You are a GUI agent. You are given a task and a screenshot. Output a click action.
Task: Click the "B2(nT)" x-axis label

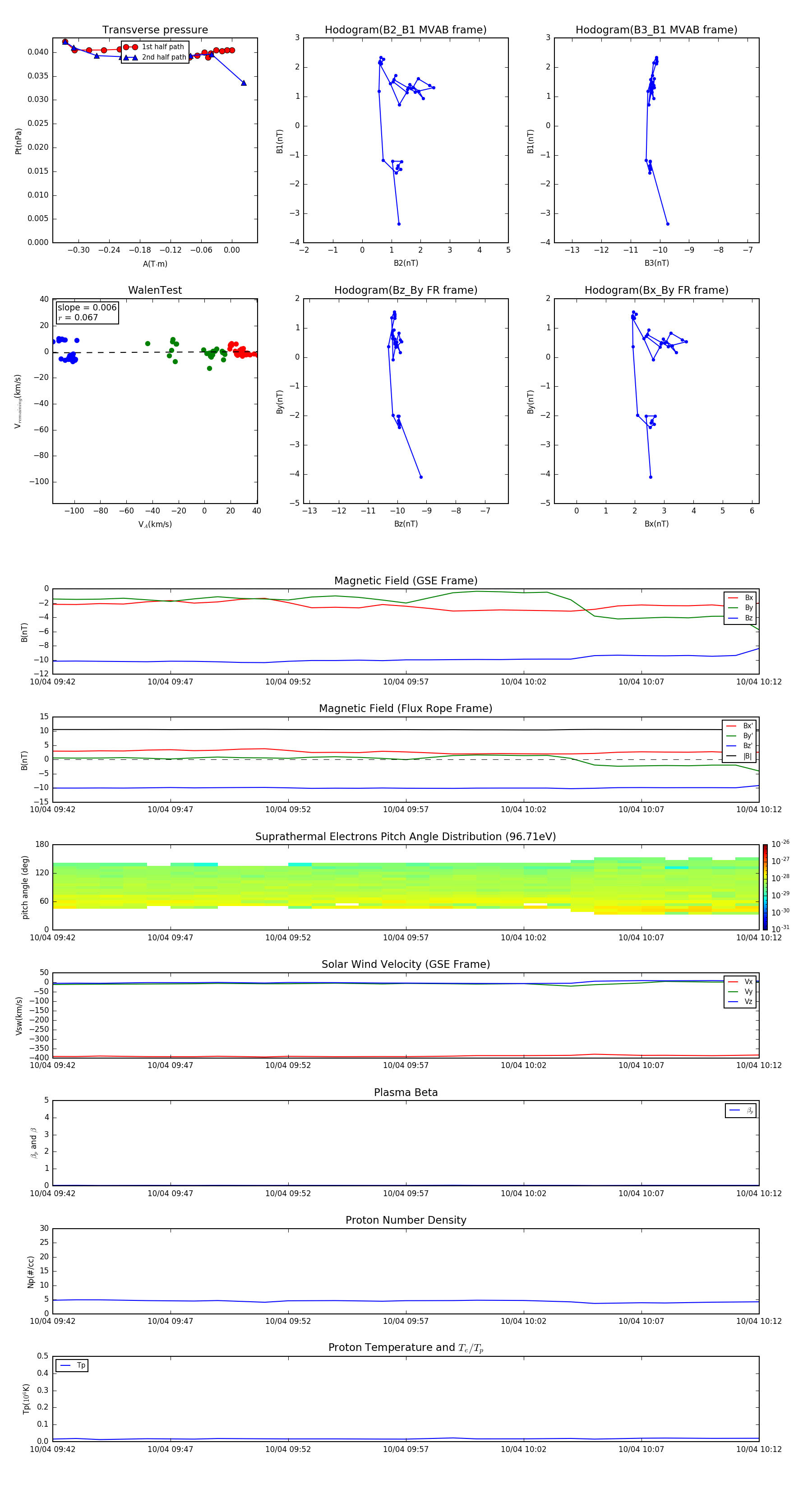tap(406, 263)
